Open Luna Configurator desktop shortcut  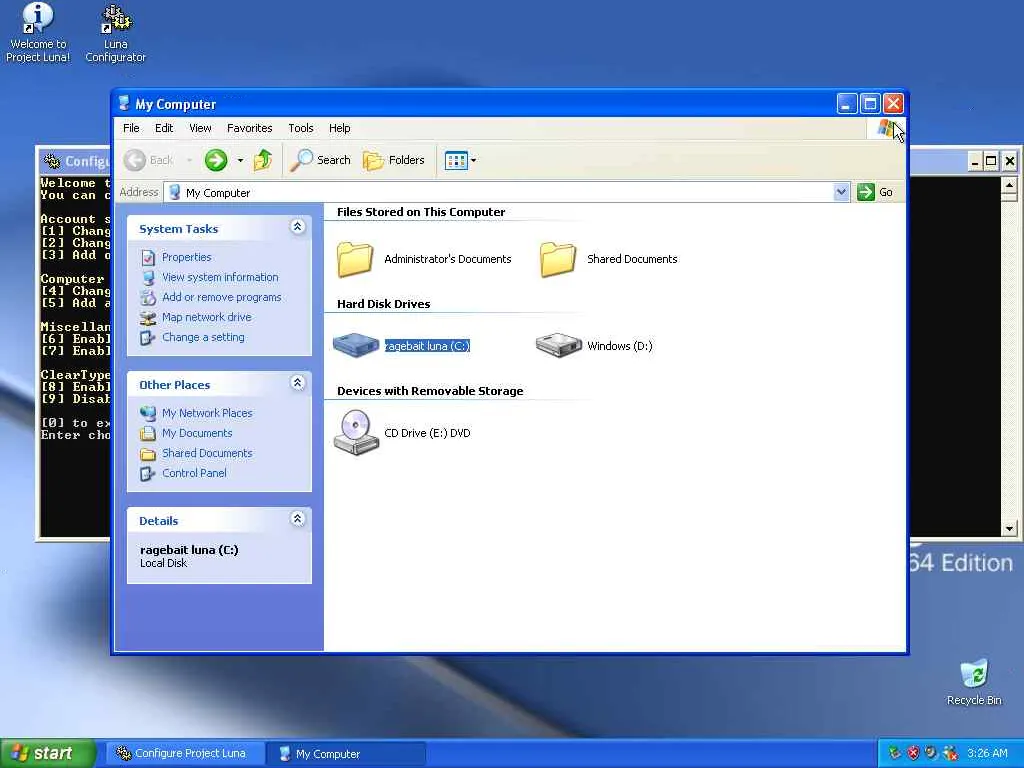[116, 33]
